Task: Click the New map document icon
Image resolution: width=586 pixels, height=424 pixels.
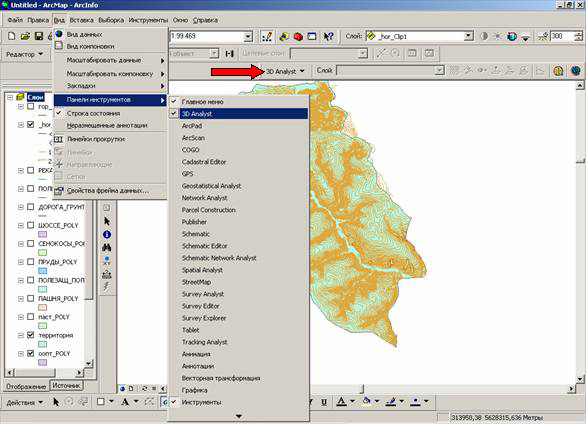Action: click(x=12, y=36)
